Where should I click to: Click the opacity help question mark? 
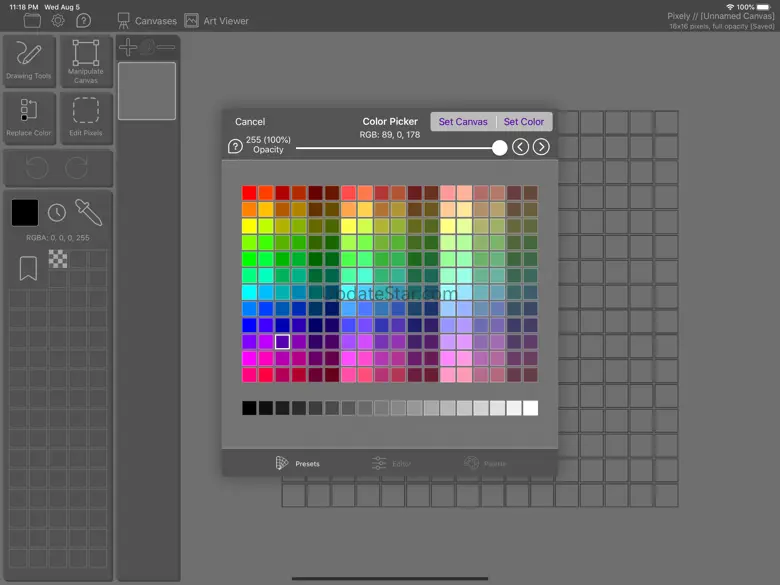click(x=235, y=147)
